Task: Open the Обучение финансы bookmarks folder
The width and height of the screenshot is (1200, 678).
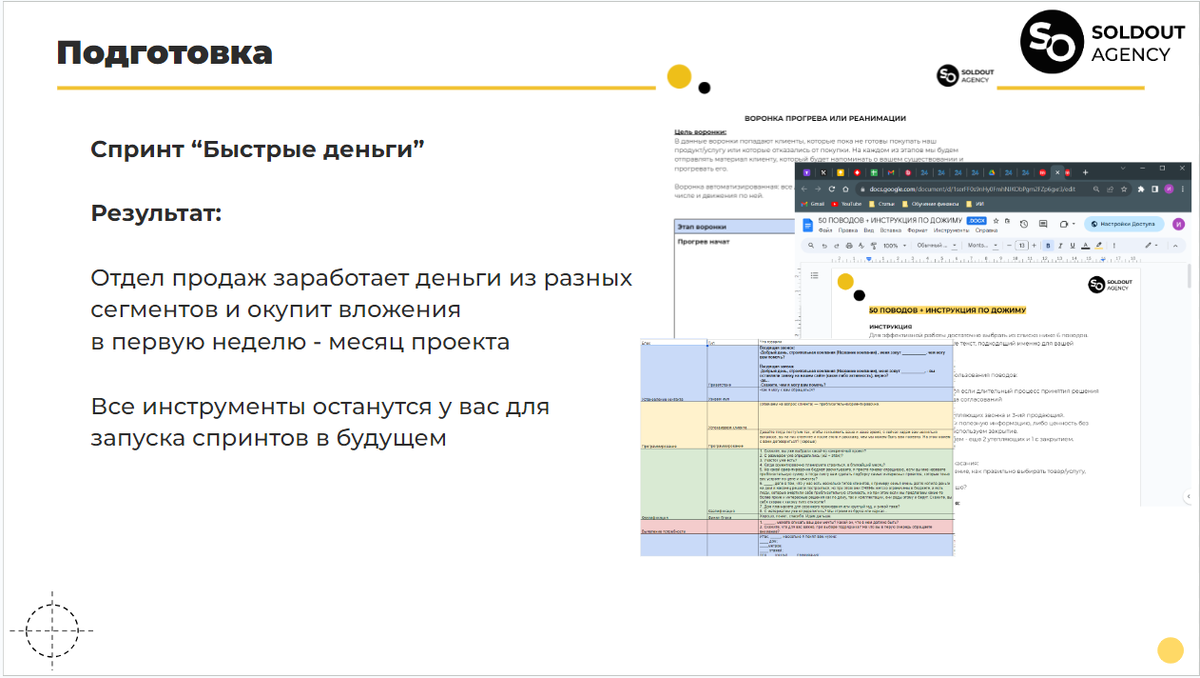Action: click(x=930, y=204)
